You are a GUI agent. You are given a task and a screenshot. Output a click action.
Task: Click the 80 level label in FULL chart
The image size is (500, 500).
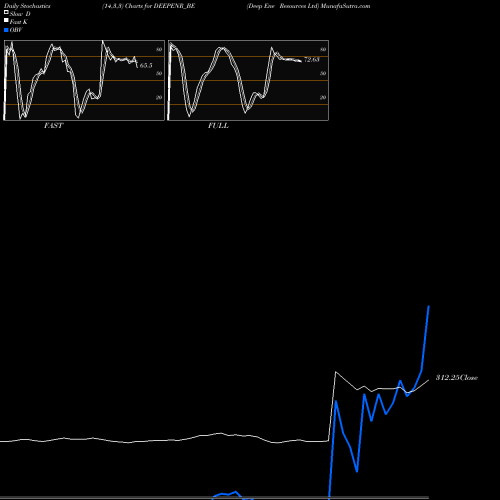[323, 49]
